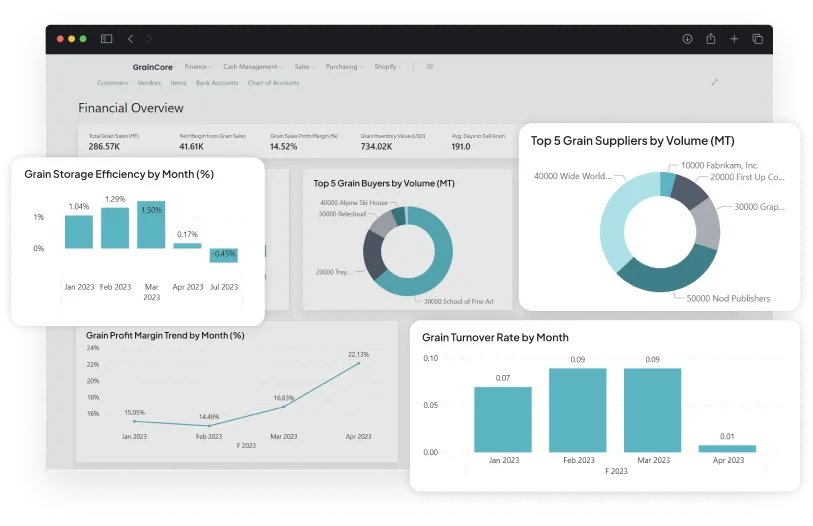Click the browser back arrow
813x526 pixels.
click(x=130, y=39)
